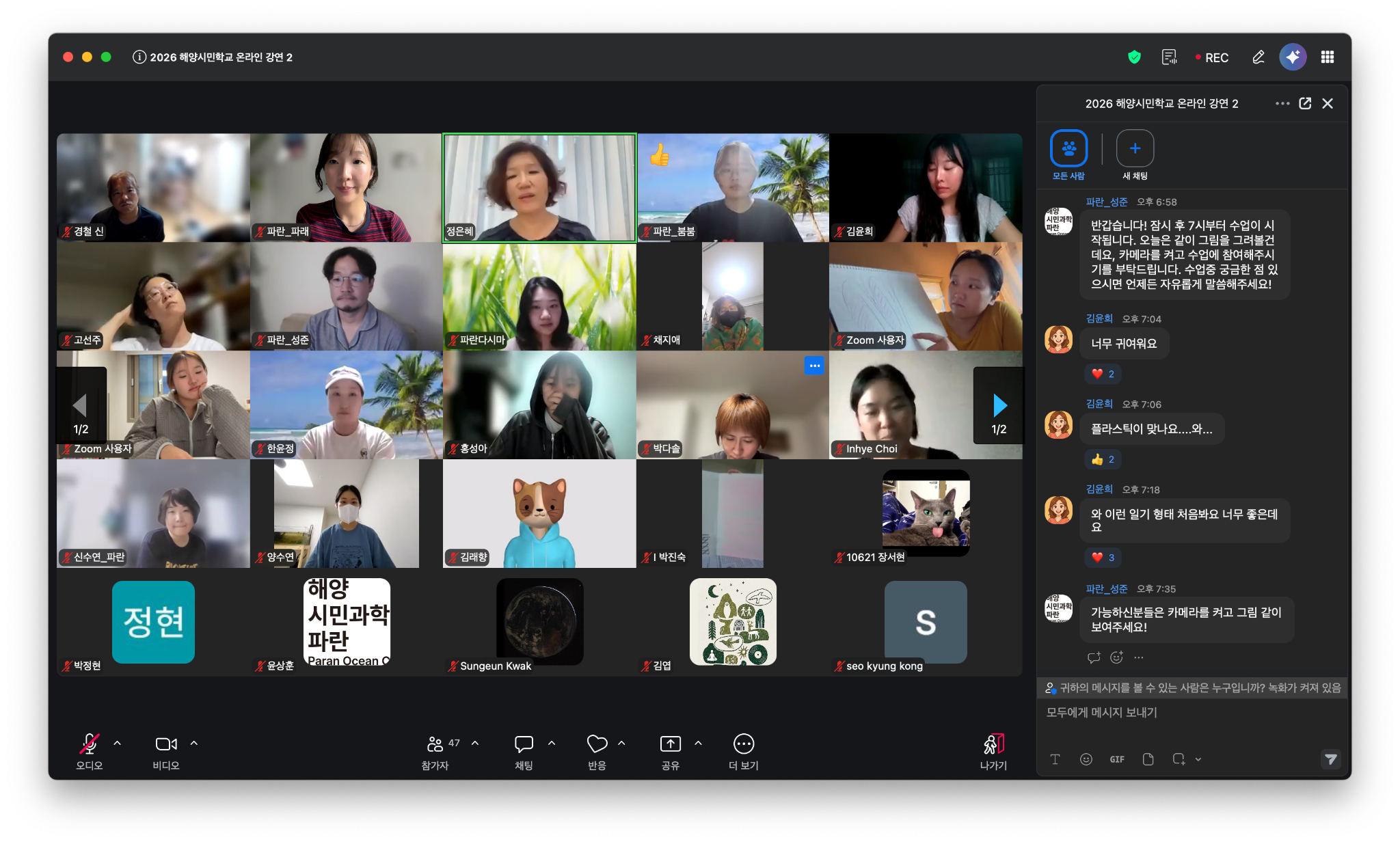Expand the chevron beside 공유
Screen dimensions: 1400x844
pyautogui.click(x=698, y=743)
